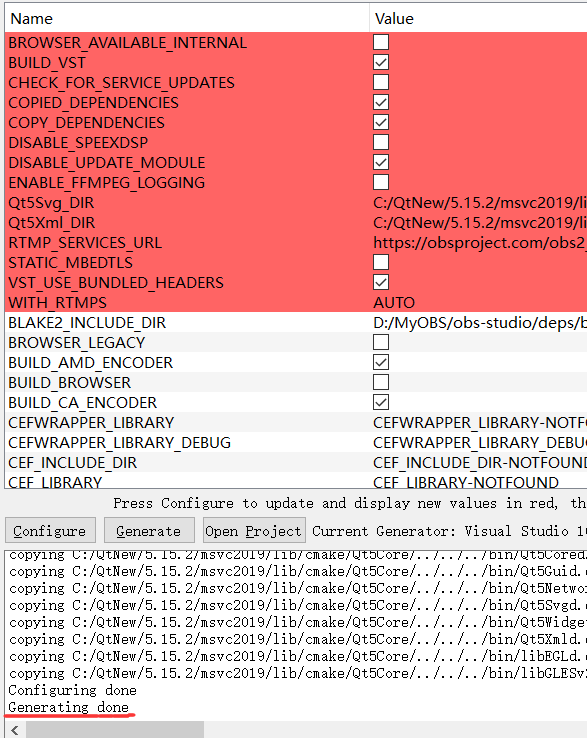Sort entries by the Name column header

tap(187, 18)
